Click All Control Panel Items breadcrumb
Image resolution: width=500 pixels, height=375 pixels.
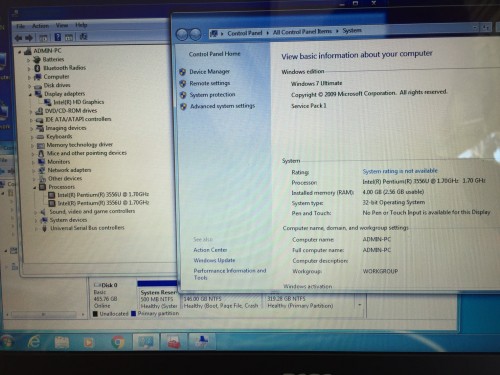[302, 32]
